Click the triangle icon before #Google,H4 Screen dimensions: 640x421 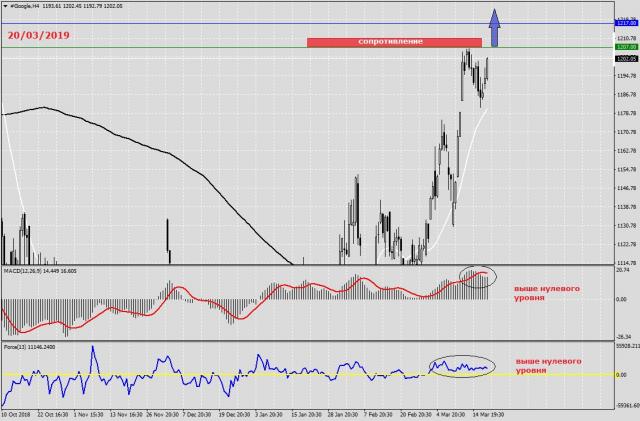coord(4,5)
